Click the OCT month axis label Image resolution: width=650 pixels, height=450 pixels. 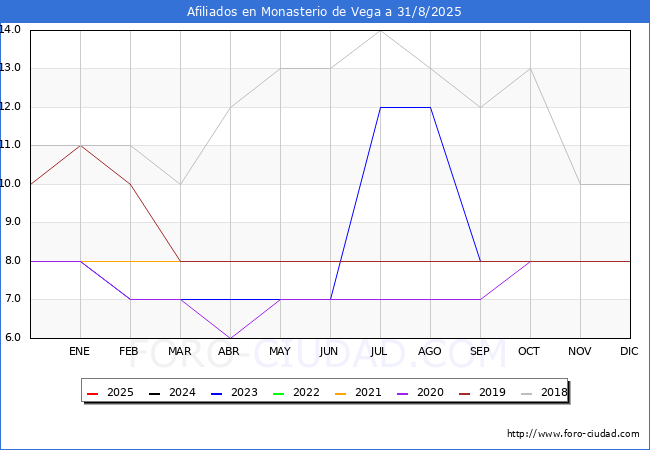pyautogui.click(x=530, y=352)
